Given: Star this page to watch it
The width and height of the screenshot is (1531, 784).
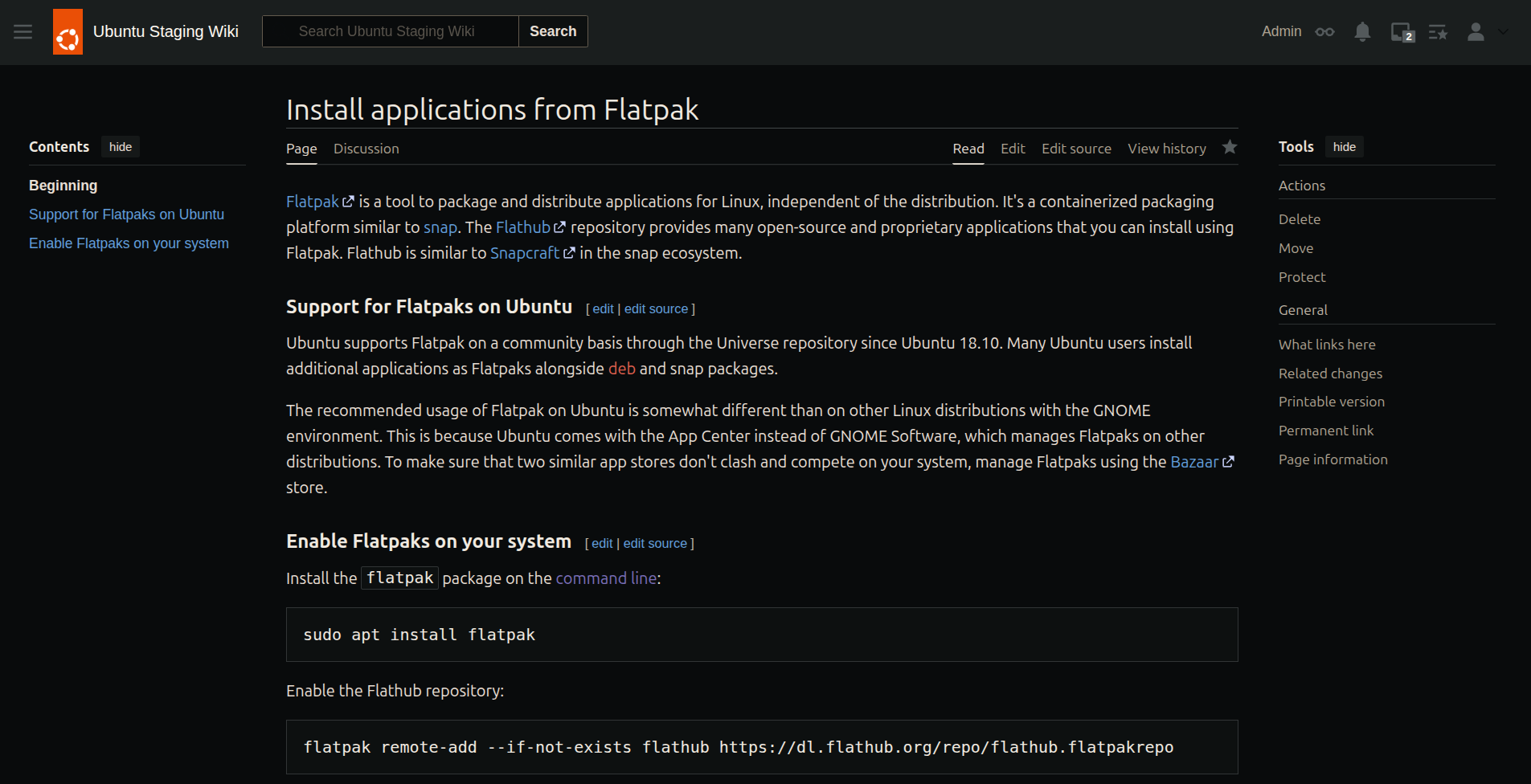Looking at the screenshot, I should coord(1230,147).
